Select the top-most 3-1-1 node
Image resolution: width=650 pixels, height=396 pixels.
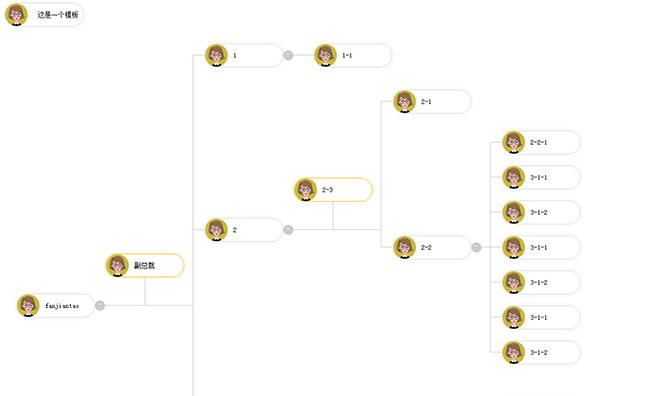541,177
